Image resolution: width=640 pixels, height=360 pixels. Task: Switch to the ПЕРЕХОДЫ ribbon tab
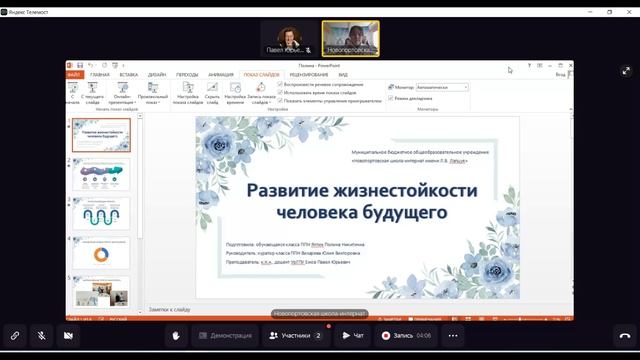[x=187, y=75]
